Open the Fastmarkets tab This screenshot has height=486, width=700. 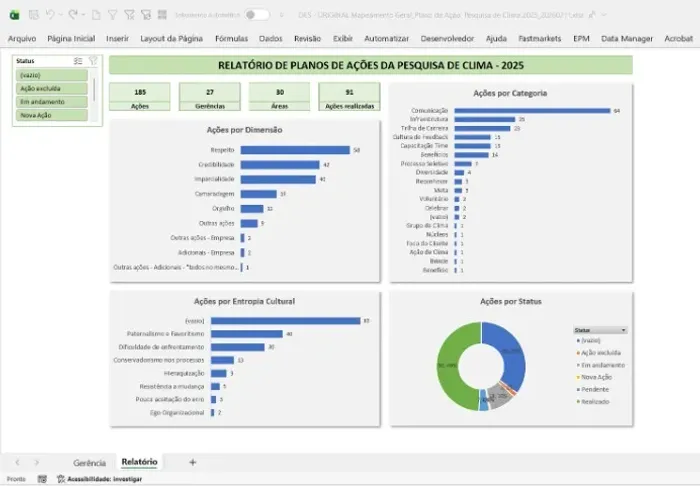(x=540, y=38)
